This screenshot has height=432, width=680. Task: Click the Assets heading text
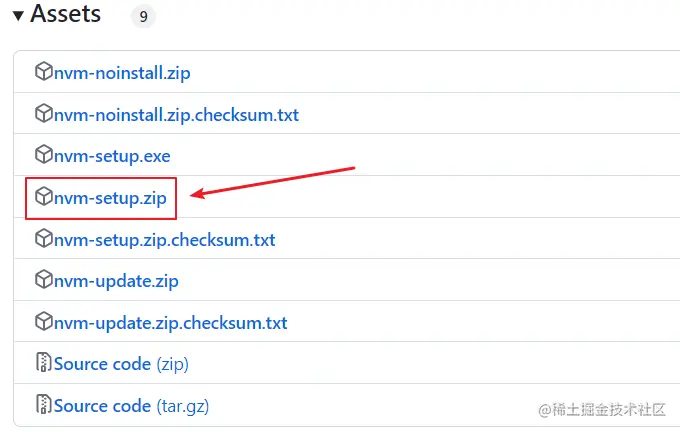click(65, 14)
